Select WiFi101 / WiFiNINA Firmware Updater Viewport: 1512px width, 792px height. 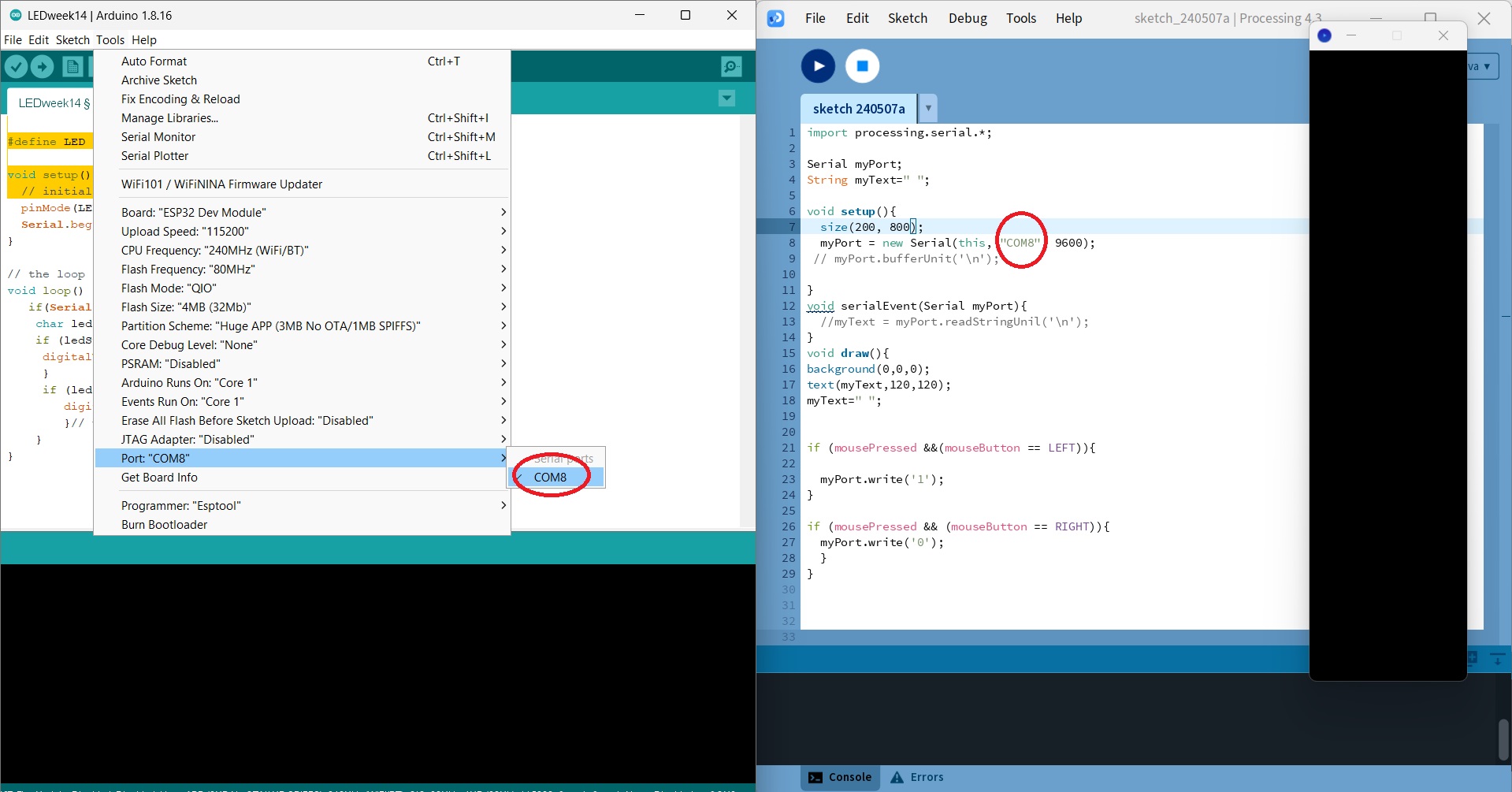click(303, 184)
